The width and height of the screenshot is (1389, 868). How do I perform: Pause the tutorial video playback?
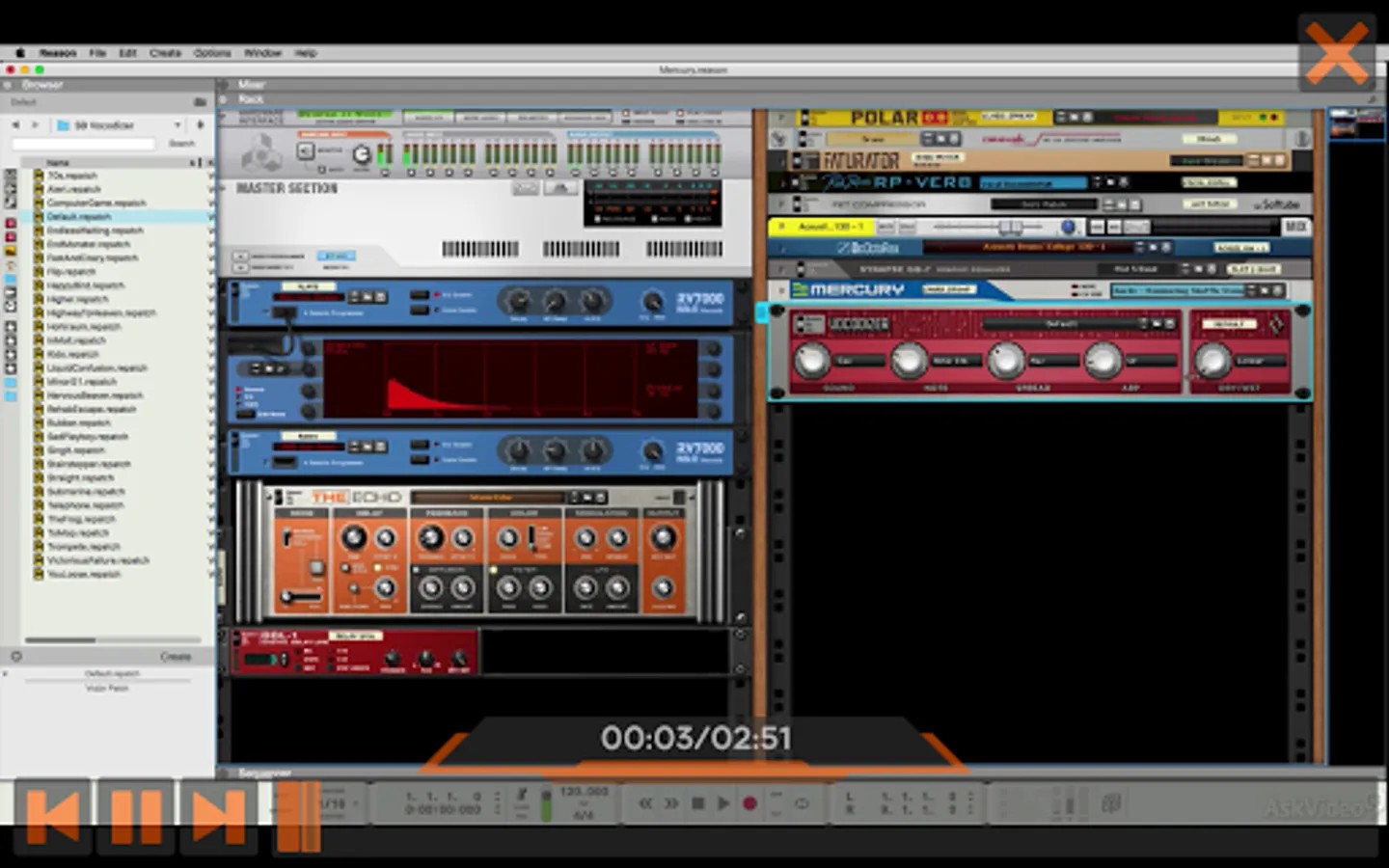(136, 816)
